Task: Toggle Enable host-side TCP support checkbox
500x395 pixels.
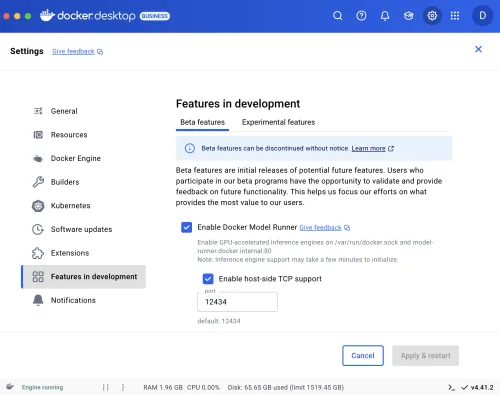Action: [208, 279]
